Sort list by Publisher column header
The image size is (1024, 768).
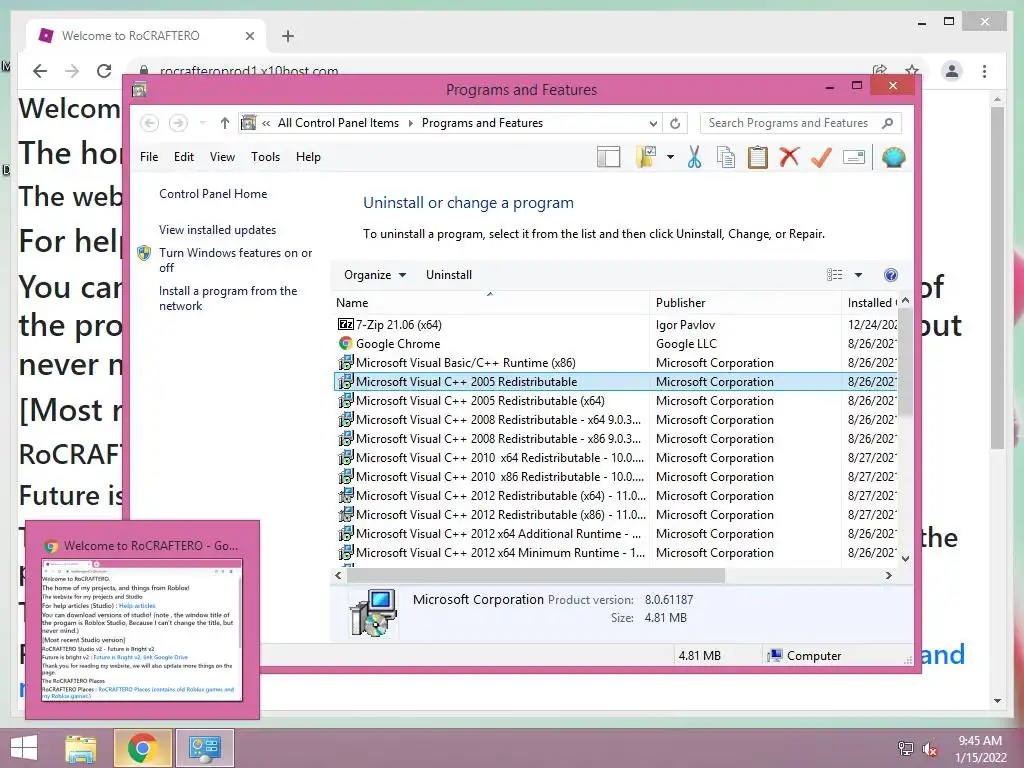(745, 303)
